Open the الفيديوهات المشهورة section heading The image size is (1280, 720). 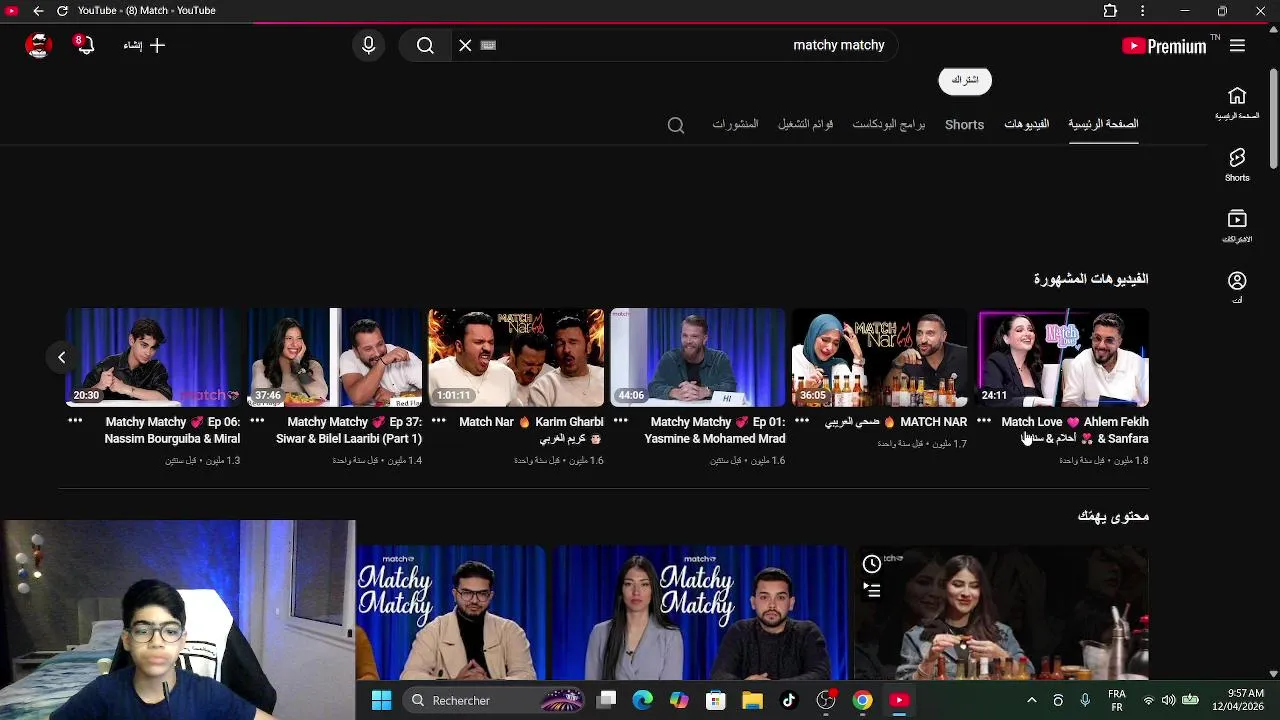[1091, 279]
